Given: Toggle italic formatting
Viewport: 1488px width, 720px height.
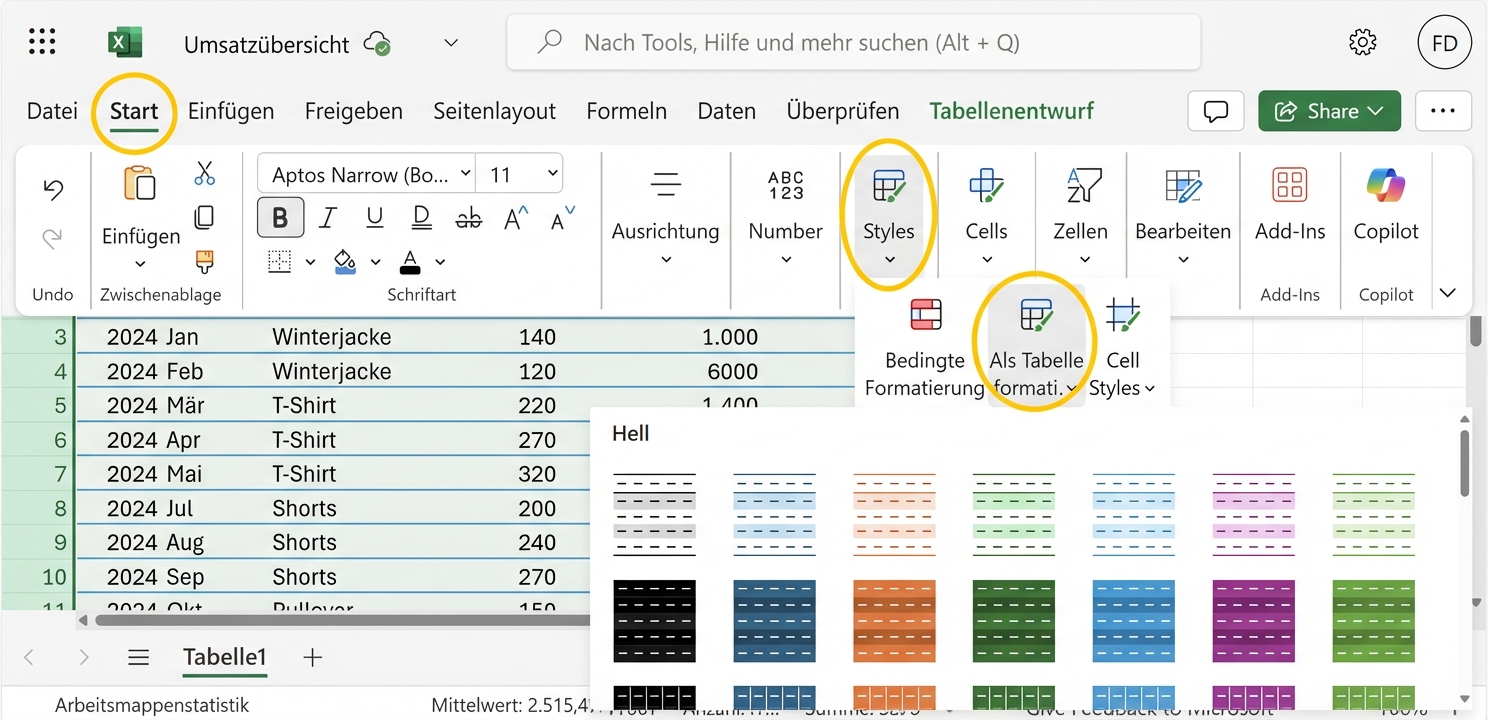Looking at the screenshot, I should [x=327, y=218].
